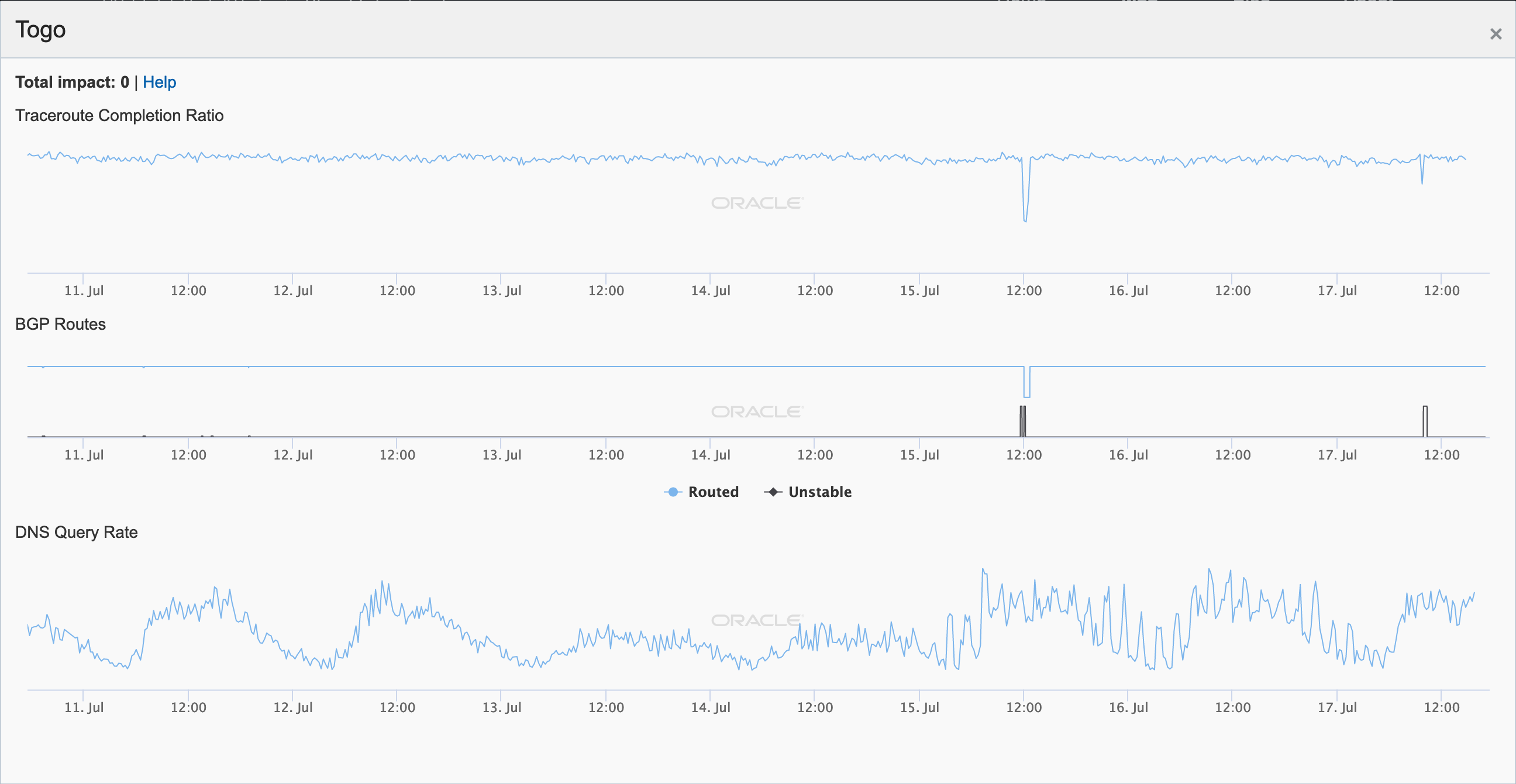Click the 16. Jul label on BGP axis
The image size is (1516, 784).
click(1128, 455)
